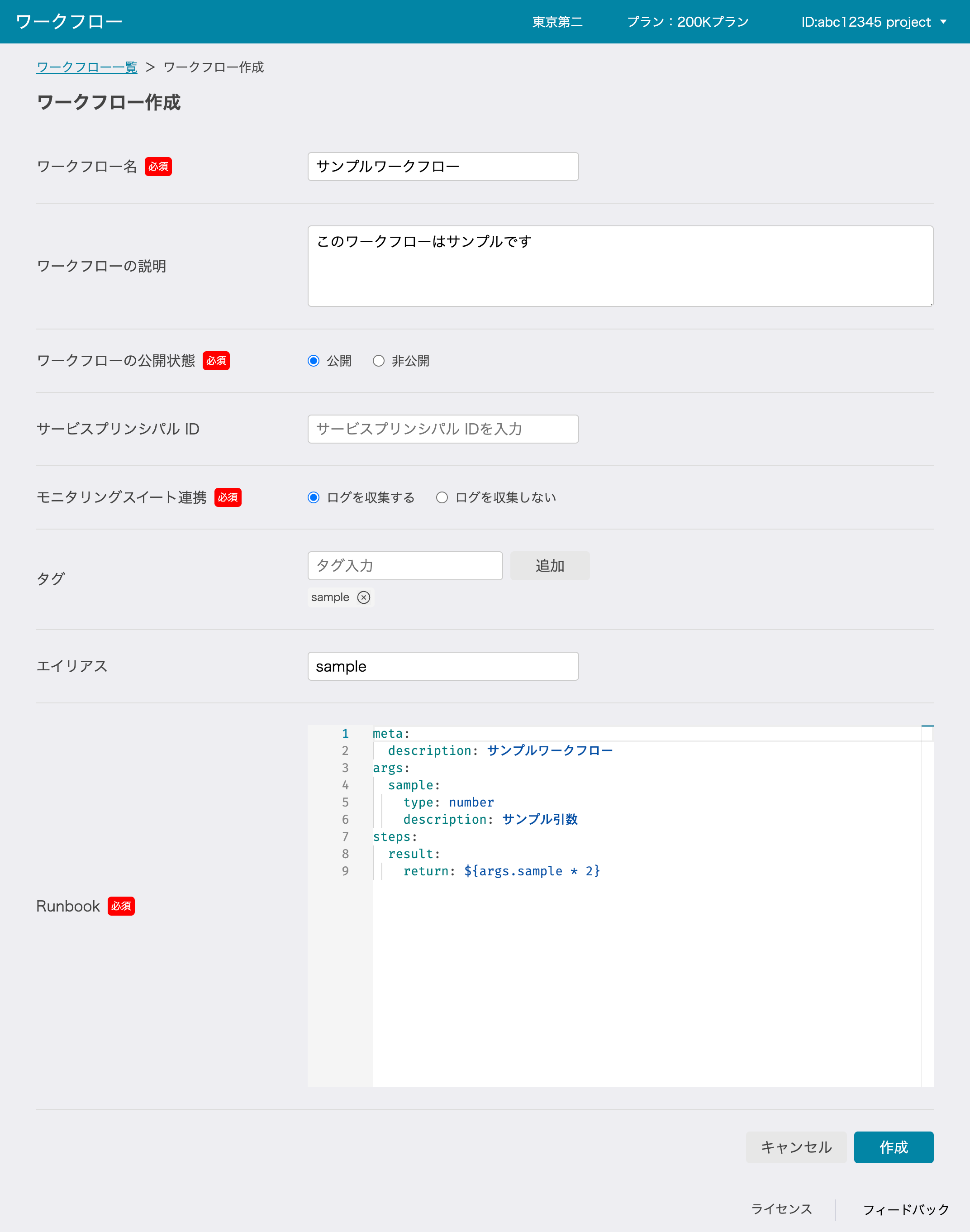Screen dimensions: 970x1232
Task: Click the ライセンス link
Action: pyautogui.click(x=781, y=1208)
